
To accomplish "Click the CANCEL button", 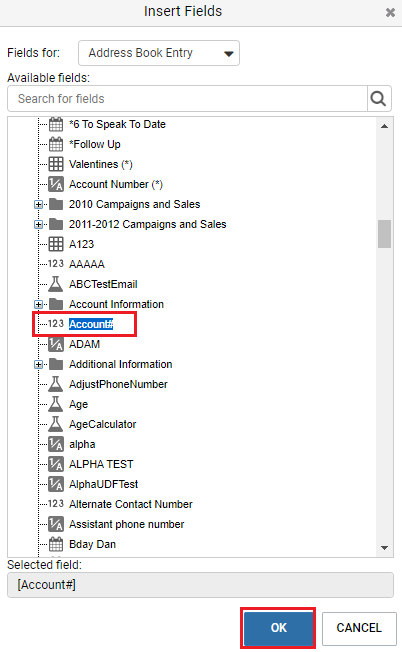I will tap(359, 627).
